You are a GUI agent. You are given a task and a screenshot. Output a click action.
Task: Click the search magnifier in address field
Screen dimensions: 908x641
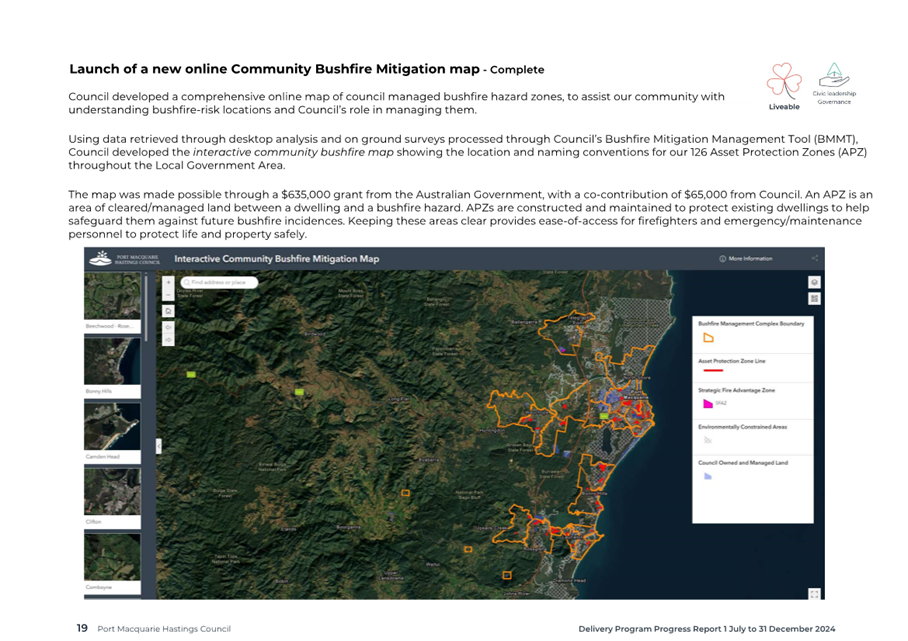[x=187, y=283]
